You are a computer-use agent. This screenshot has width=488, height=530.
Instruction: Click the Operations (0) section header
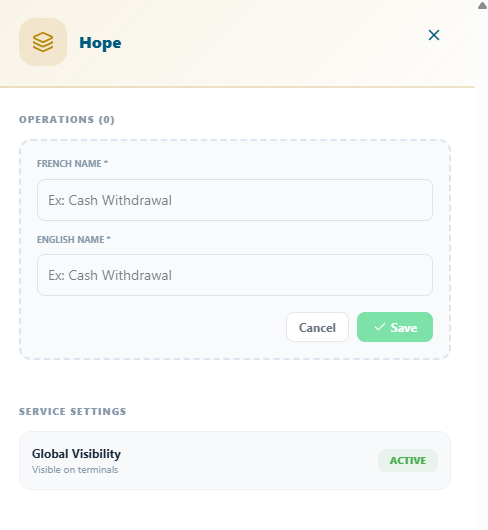point(67,120)
